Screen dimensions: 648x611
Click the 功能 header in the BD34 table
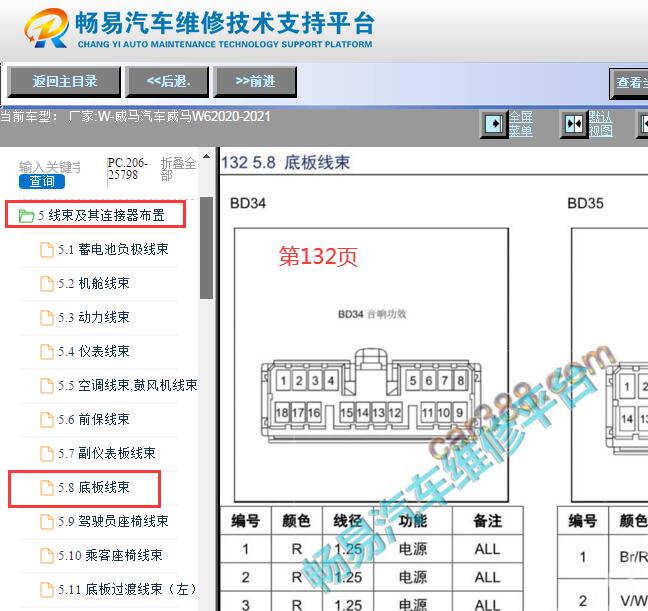(x=412, y=520)
